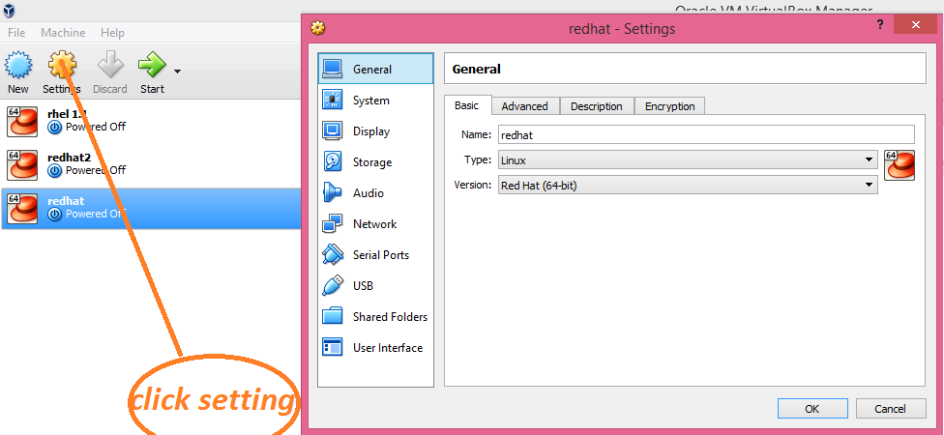Open the USB settings category
The image size is (944, 435).
point(376,286)
